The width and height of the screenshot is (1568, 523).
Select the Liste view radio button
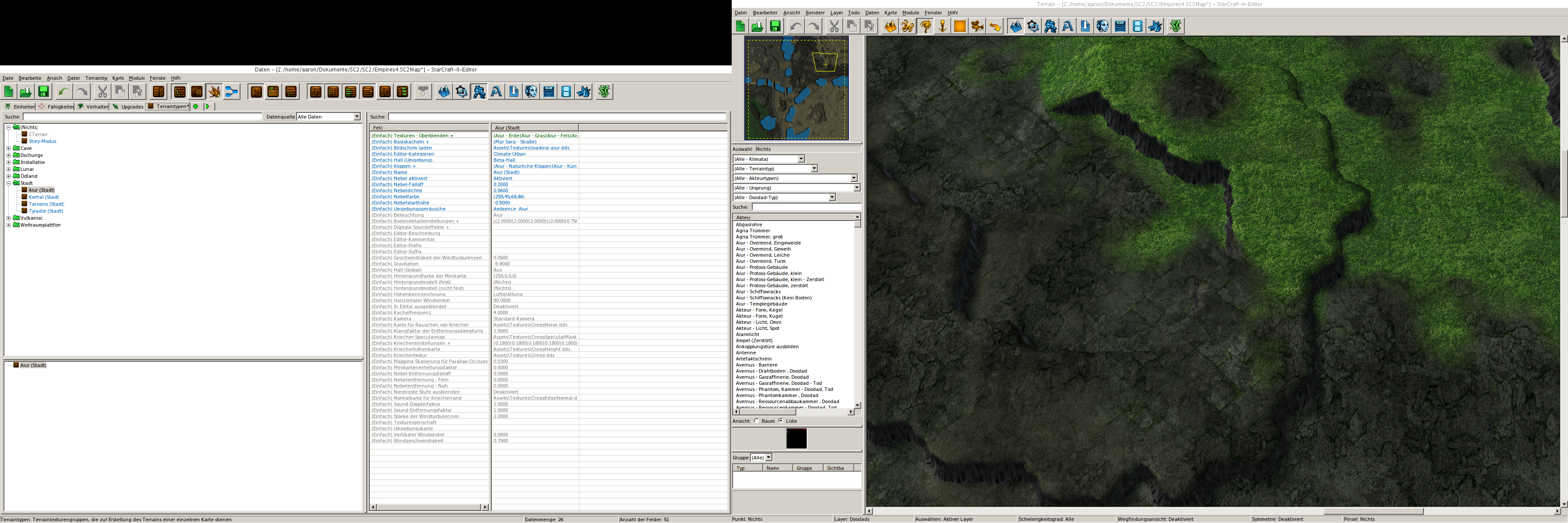click(x=781, y=421)
